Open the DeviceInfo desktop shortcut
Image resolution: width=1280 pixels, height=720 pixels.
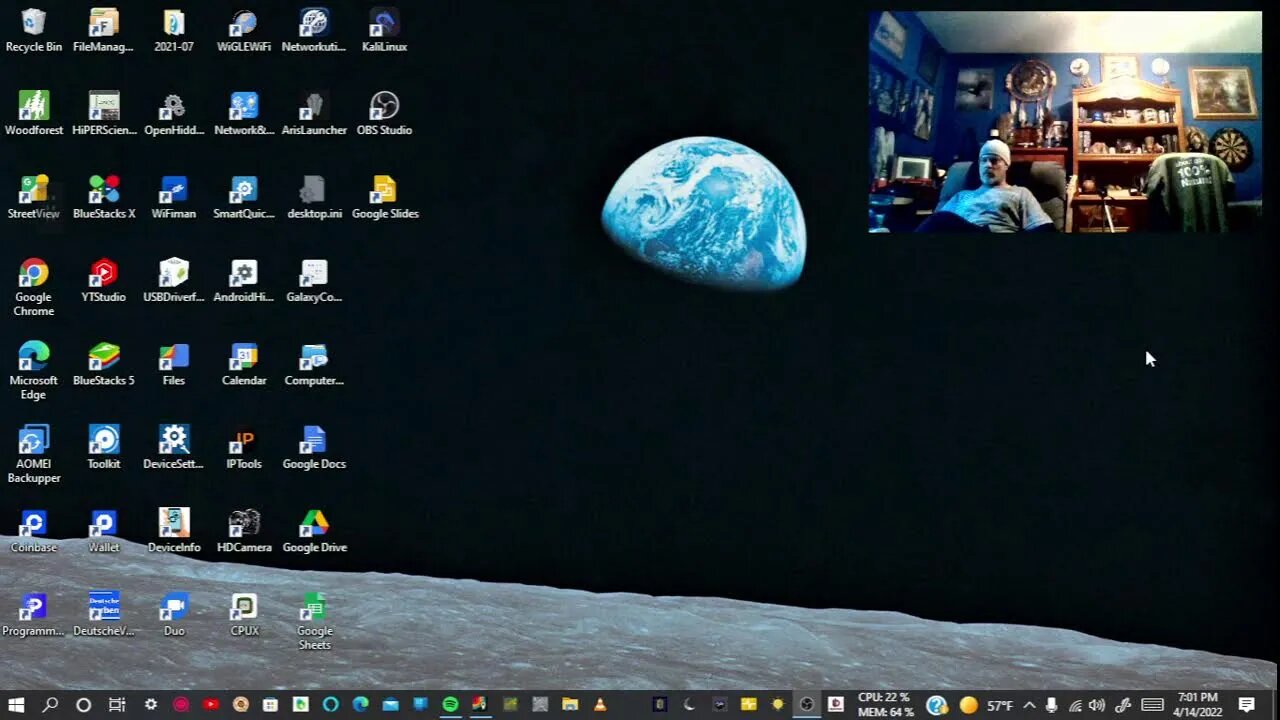pyautogui.click(x=174, y=531)
